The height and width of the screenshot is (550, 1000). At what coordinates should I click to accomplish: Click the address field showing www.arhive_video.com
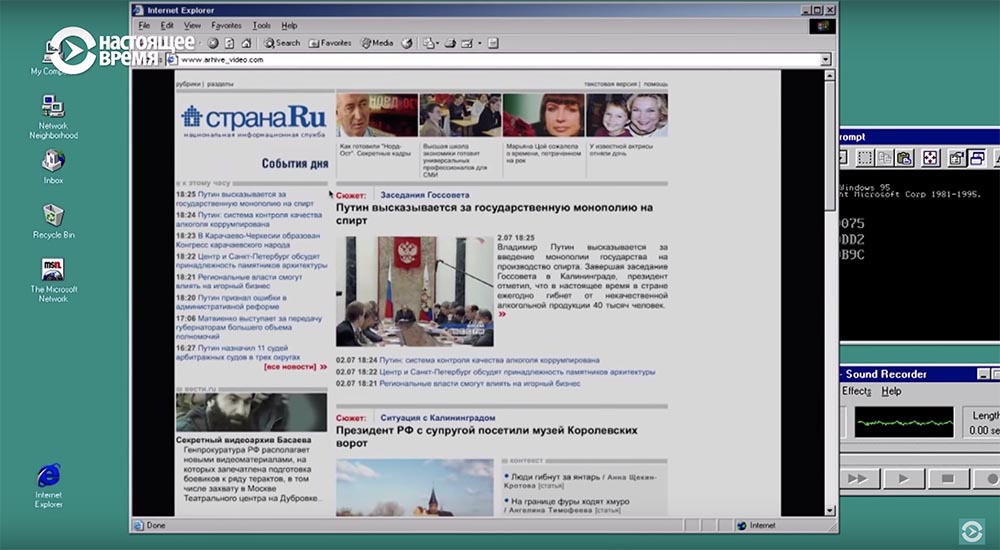click(x=492, y=59)
